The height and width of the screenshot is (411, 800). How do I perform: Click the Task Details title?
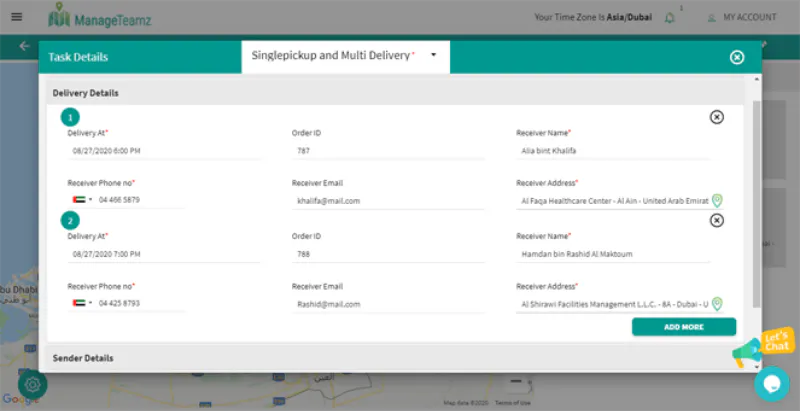pos(78,57)
